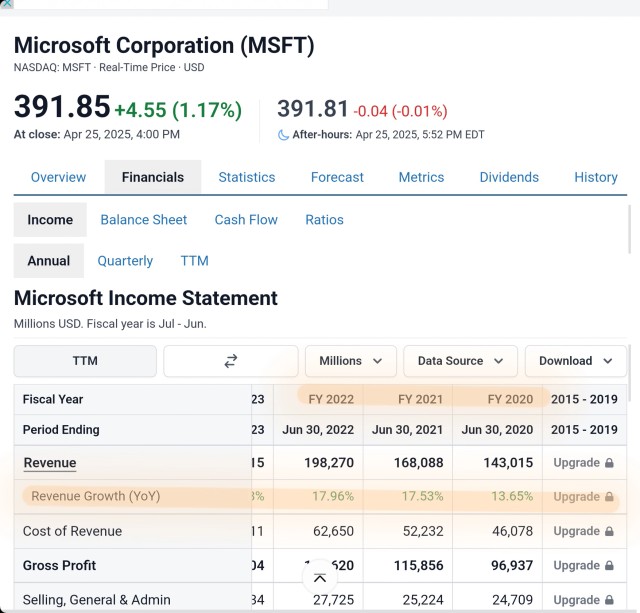Toggle the TTM column button
This screenshot has height=613, width=640.
pos(85,361)
